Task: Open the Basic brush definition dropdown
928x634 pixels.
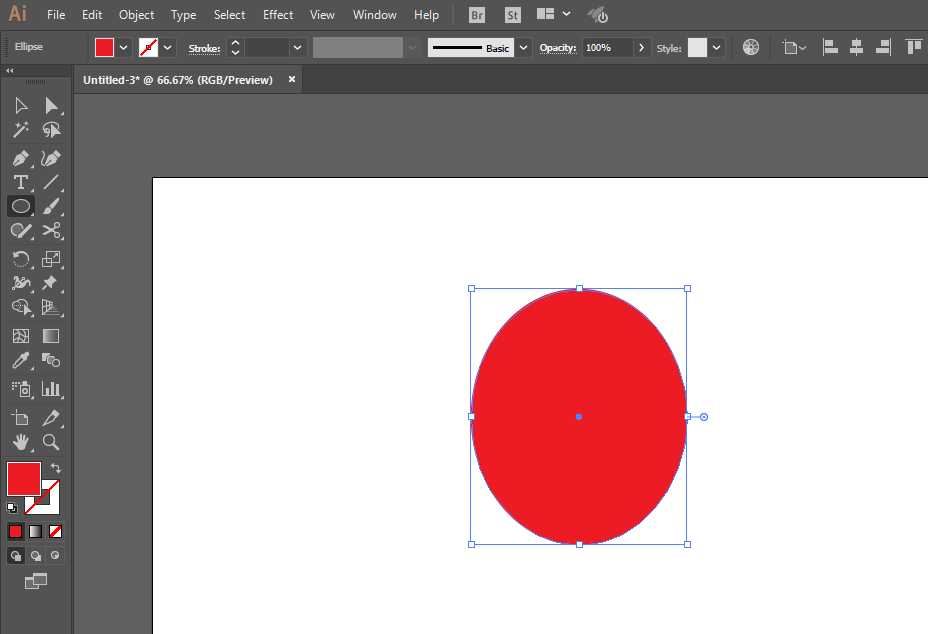Action: 523,47
